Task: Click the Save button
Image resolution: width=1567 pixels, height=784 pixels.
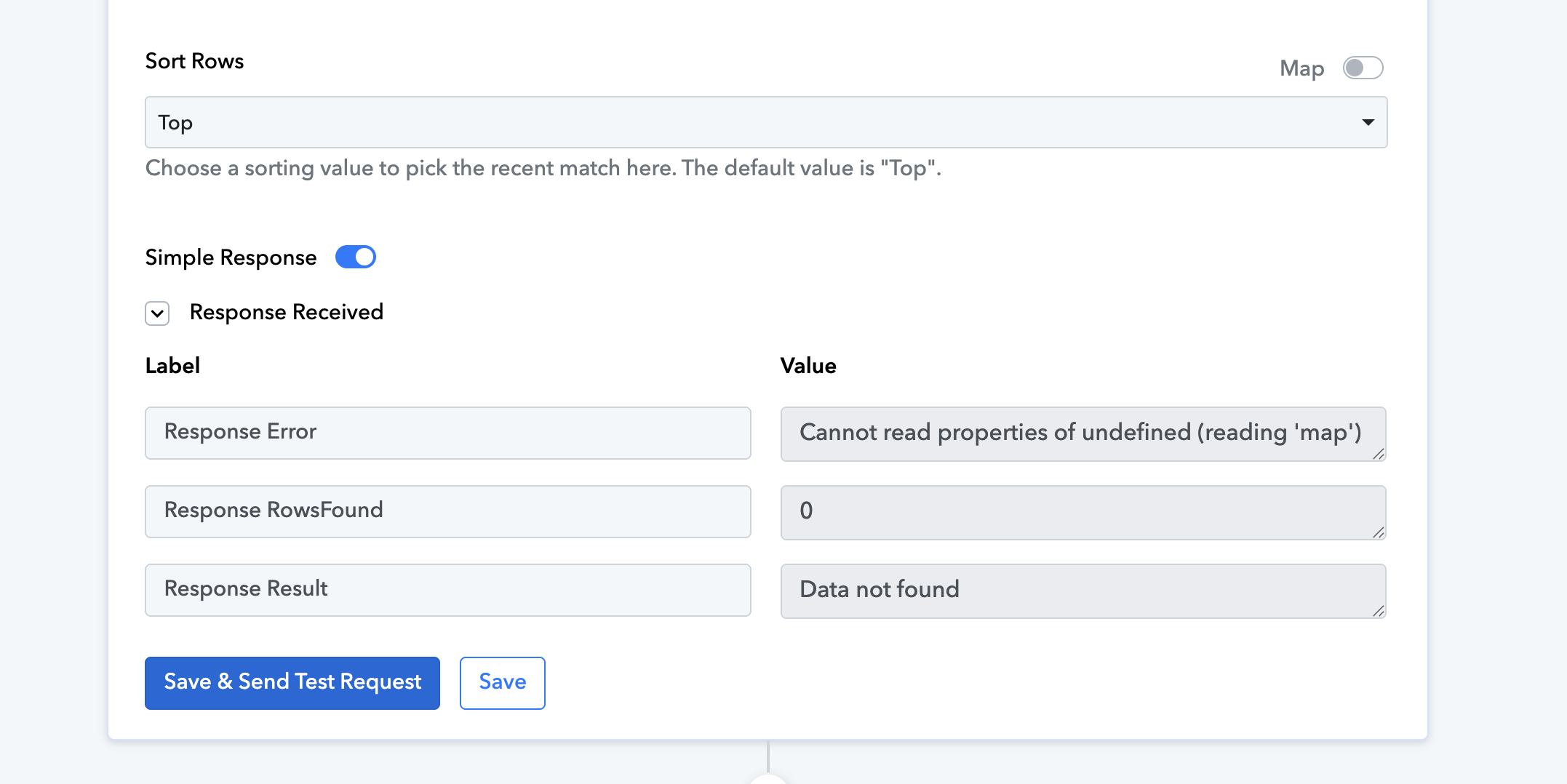Action: tap(503, 682)
